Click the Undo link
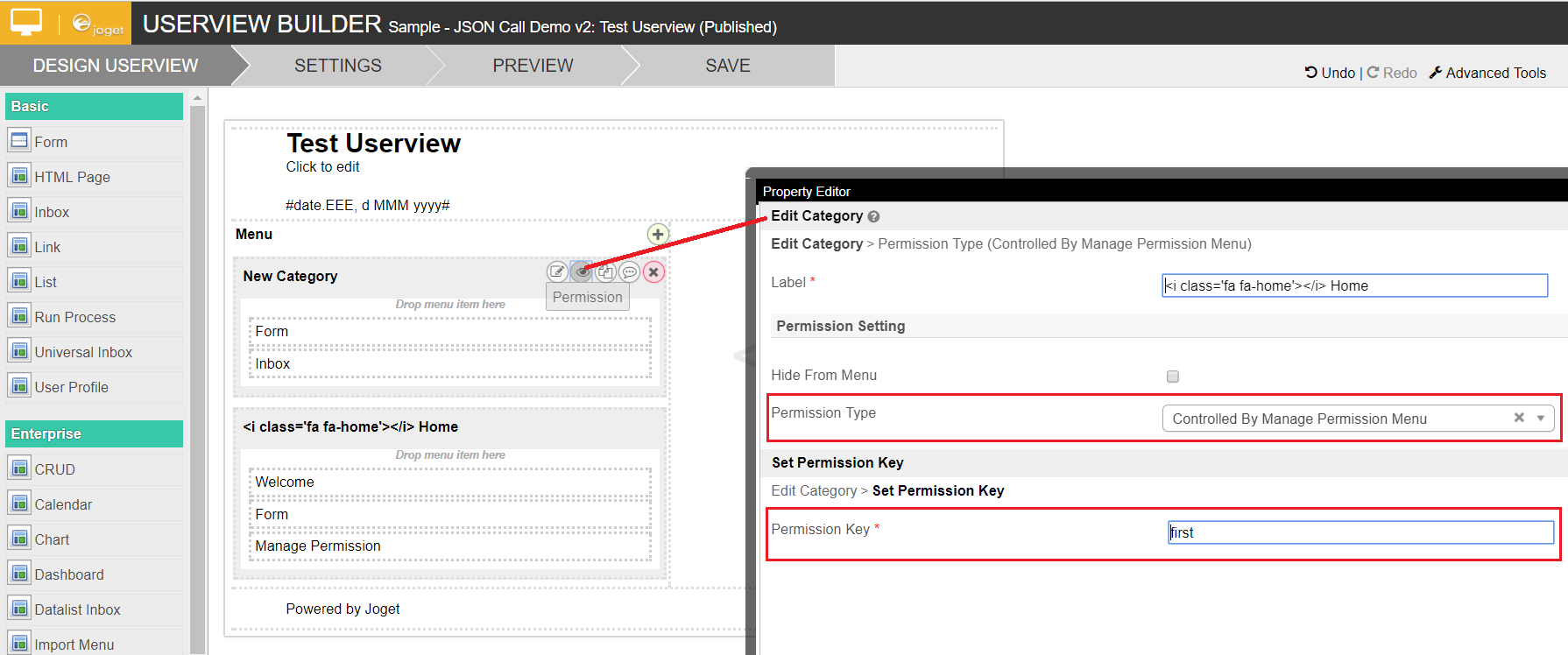The image size is (1568, 655). (1330, 73)
